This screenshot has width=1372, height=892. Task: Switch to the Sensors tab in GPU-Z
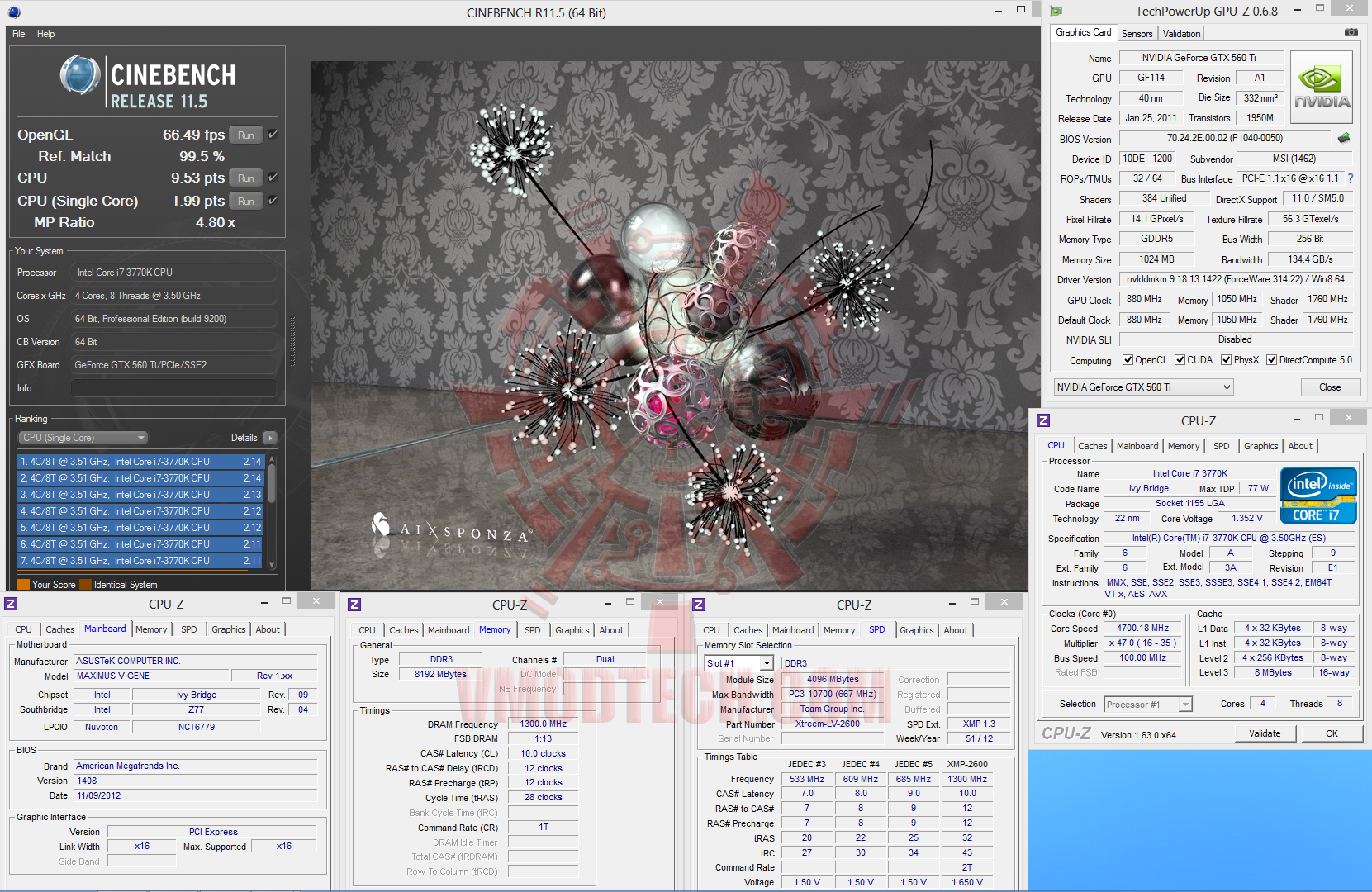pos(1137,34)
